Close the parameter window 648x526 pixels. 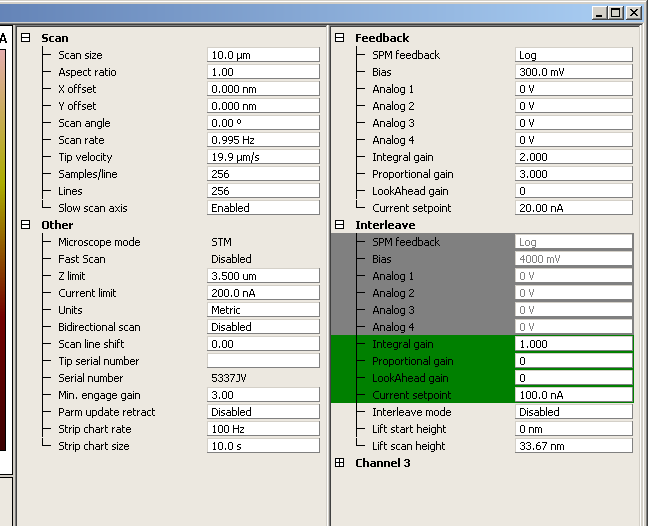633,13
